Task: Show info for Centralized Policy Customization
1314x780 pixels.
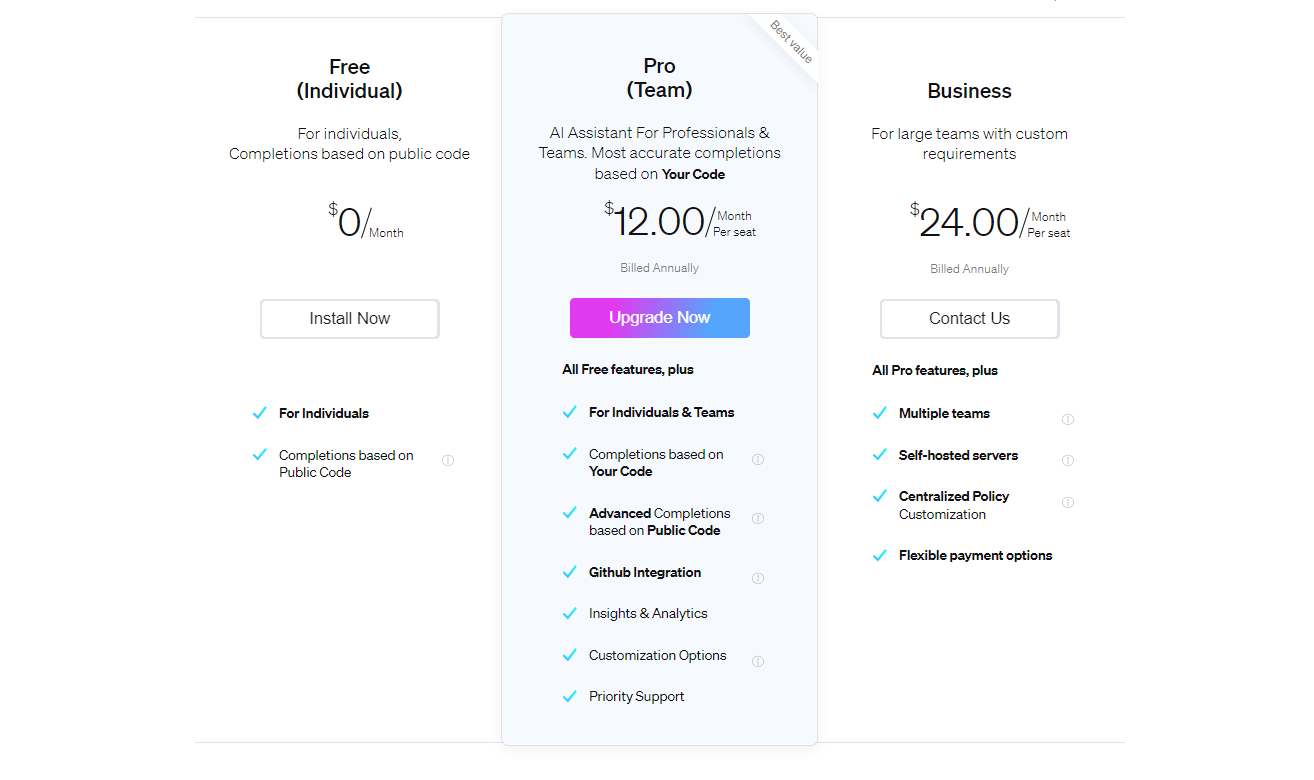Action: [1068, 502]
